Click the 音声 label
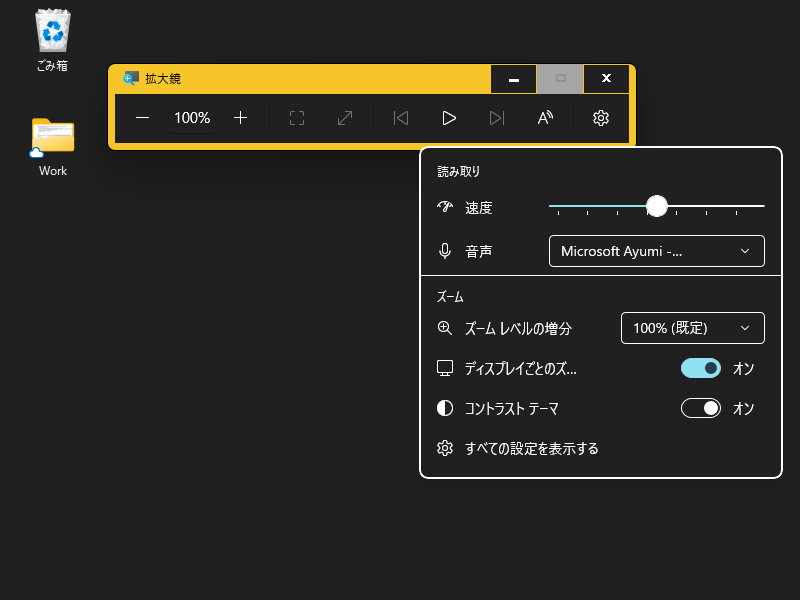 pos(479,252)
